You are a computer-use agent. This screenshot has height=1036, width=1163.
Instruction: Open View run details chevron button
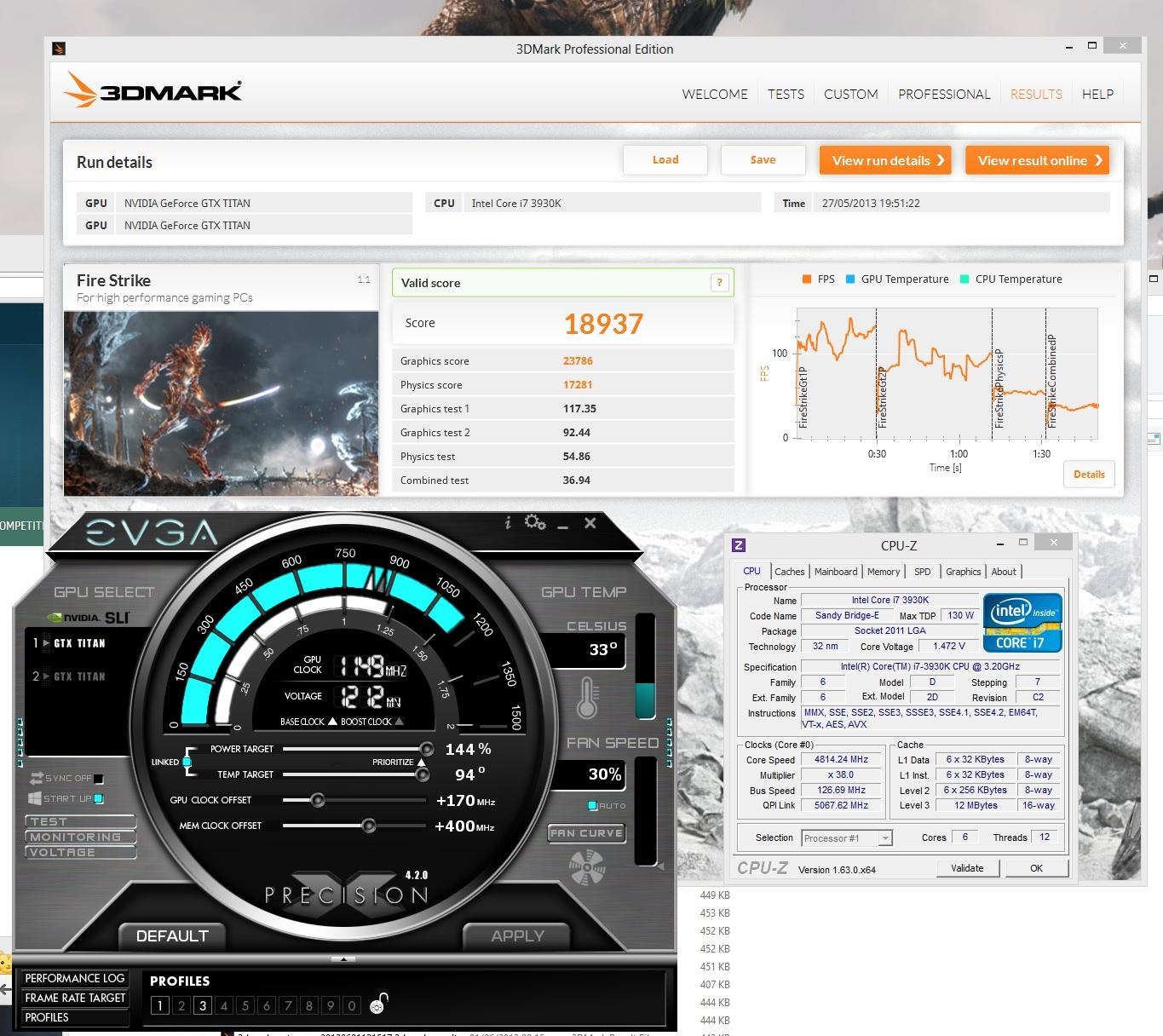pos(885,160)
